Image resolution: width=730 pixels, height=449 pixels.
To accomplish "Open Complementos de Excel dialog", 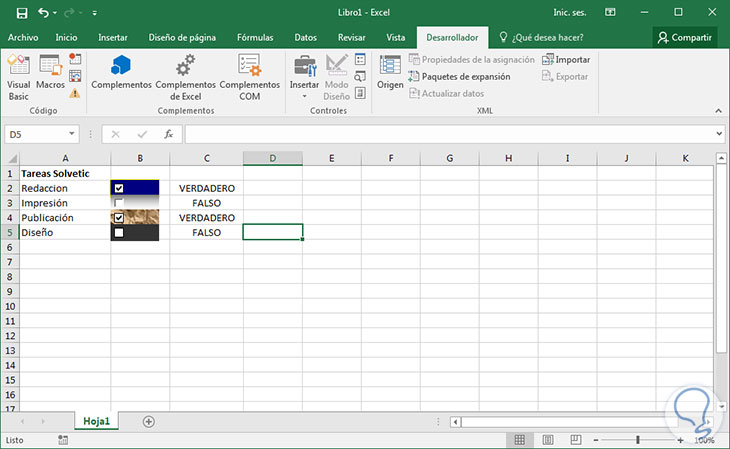I will click(x=185, y=77).
